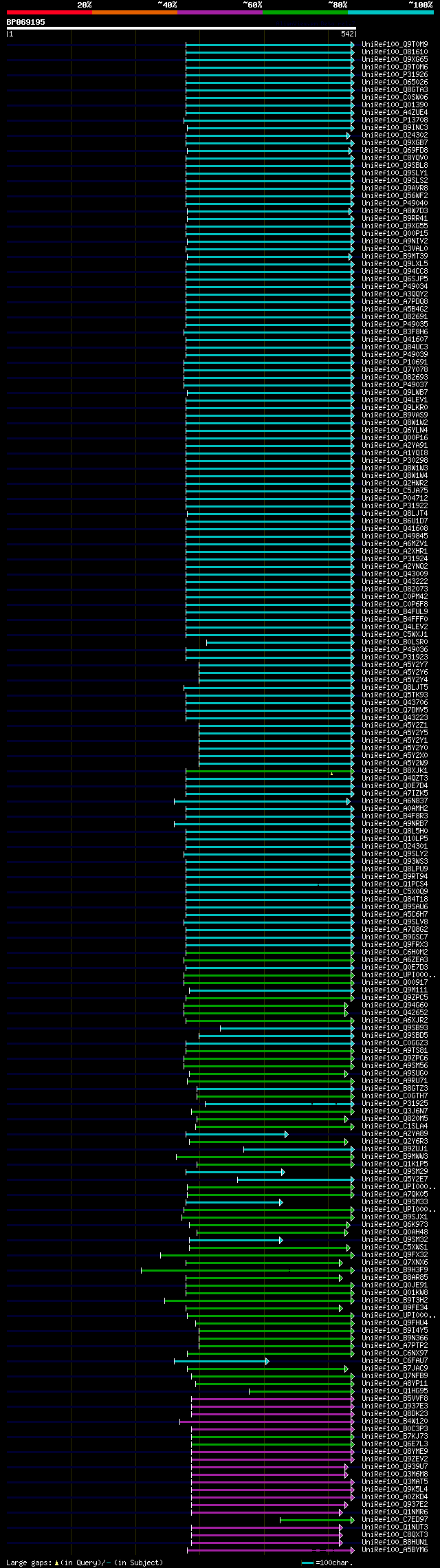The height and width of the screenshot is (1568, 440).
Task: Select the label UniRef100_A2YA89
Action: pyautogui.click(x=395, y=1134)
